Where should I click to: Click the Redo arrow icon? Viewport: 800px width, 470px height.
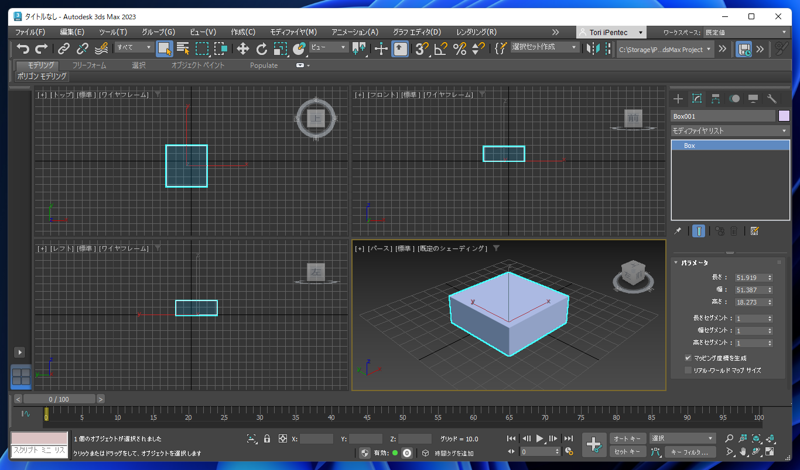41,48
